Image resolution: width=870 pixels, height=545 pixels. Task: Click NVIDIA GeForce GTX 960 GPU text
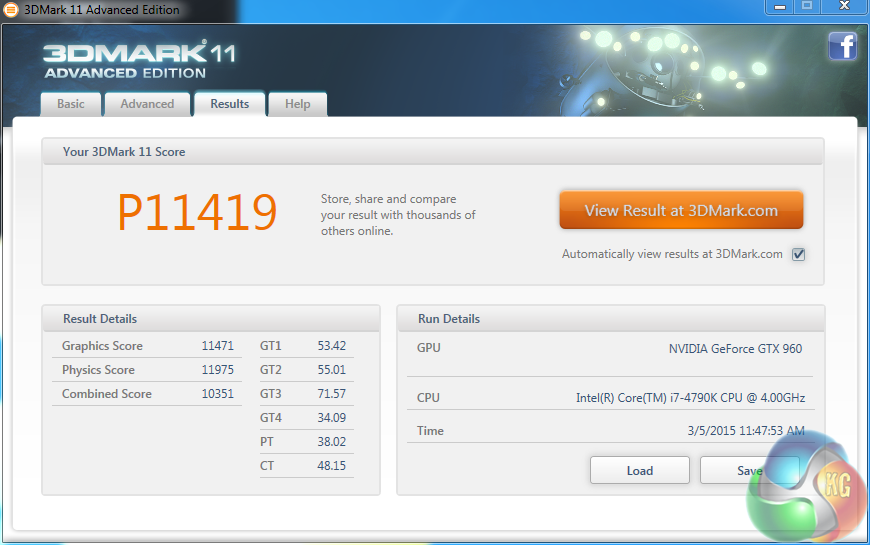735,349
